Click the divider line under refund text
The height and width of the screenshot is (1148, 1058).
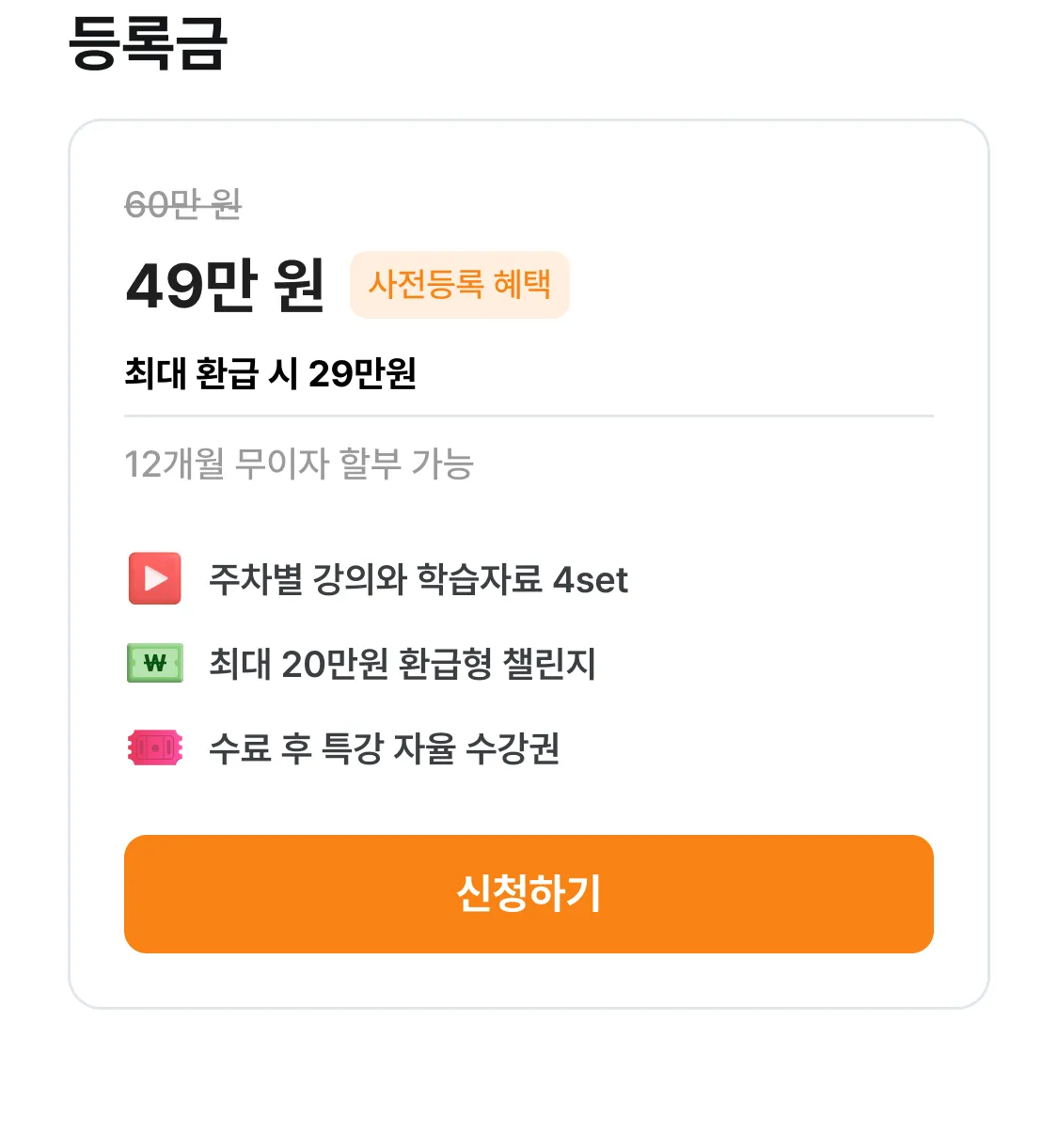(529, 416)
